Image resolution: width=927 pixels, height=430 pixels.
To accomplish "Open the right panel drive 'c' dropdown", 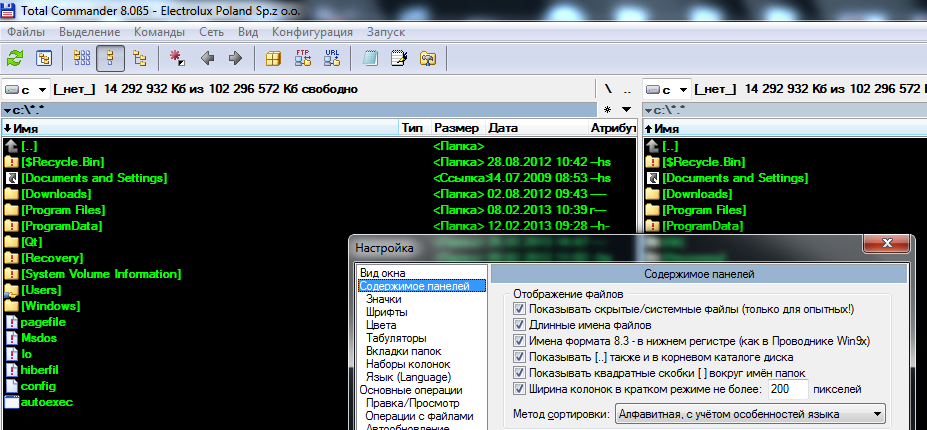I will click(x=667, y=90).
